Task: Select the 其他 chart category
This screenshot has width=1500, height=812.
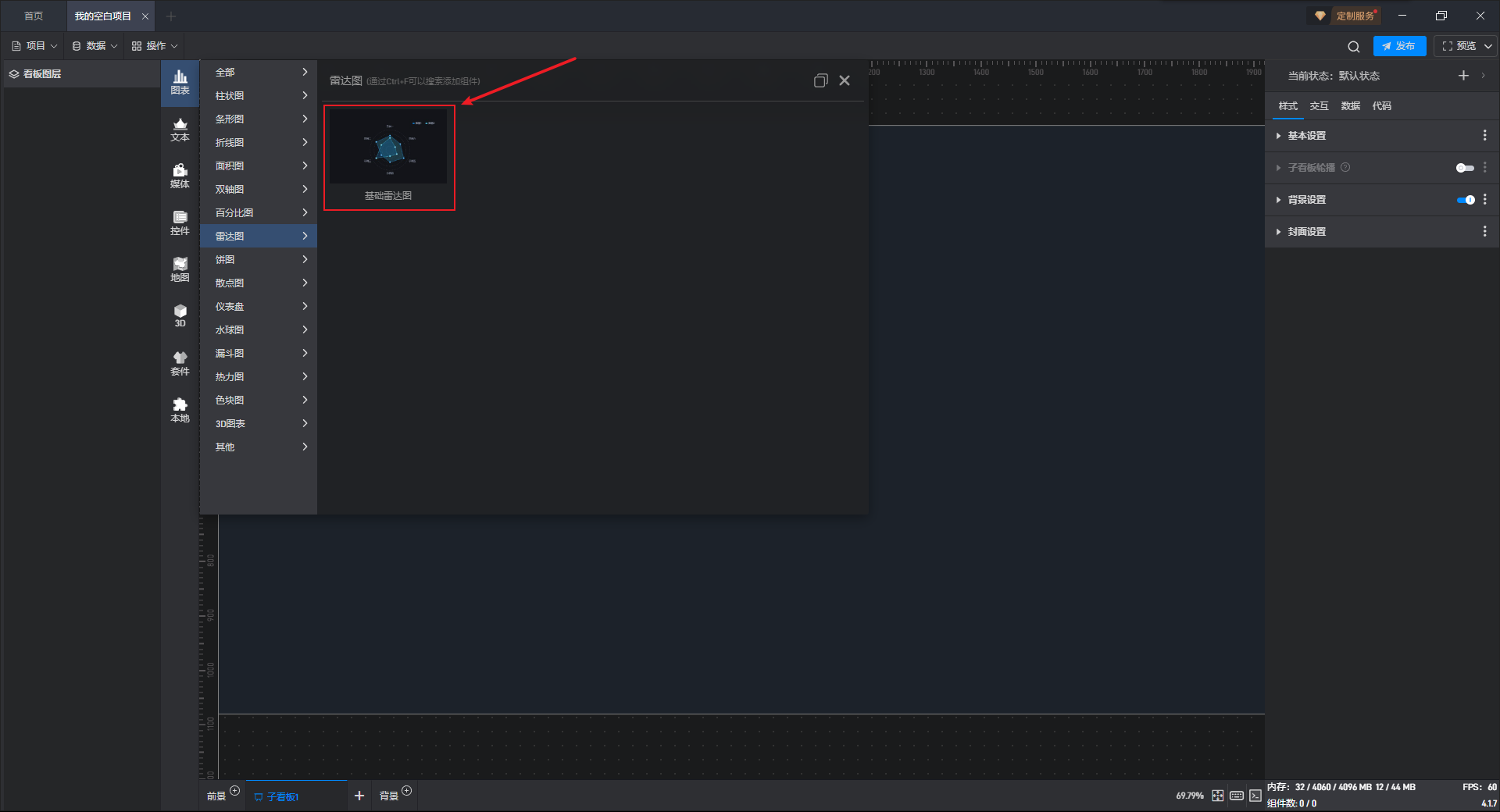Action: pos(259,447)
